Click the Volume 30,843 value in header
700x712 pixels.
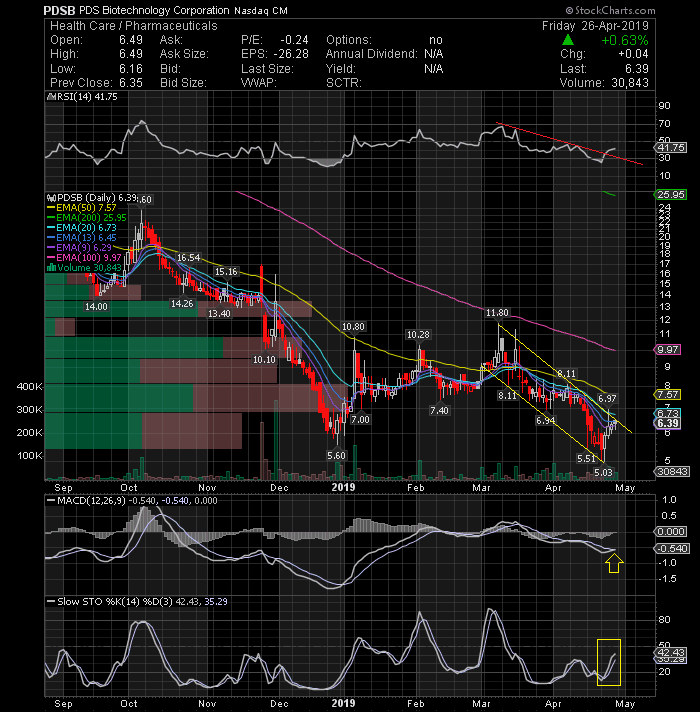pyautogui.click(x=630, y=83)
